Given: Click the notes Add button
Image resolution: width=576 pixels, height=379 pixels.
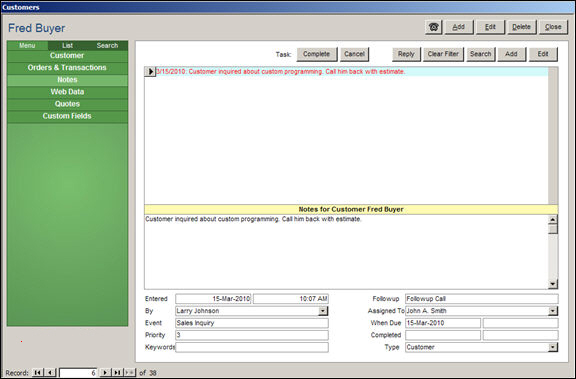Looking at the screenshot, I should pos(511,54).
